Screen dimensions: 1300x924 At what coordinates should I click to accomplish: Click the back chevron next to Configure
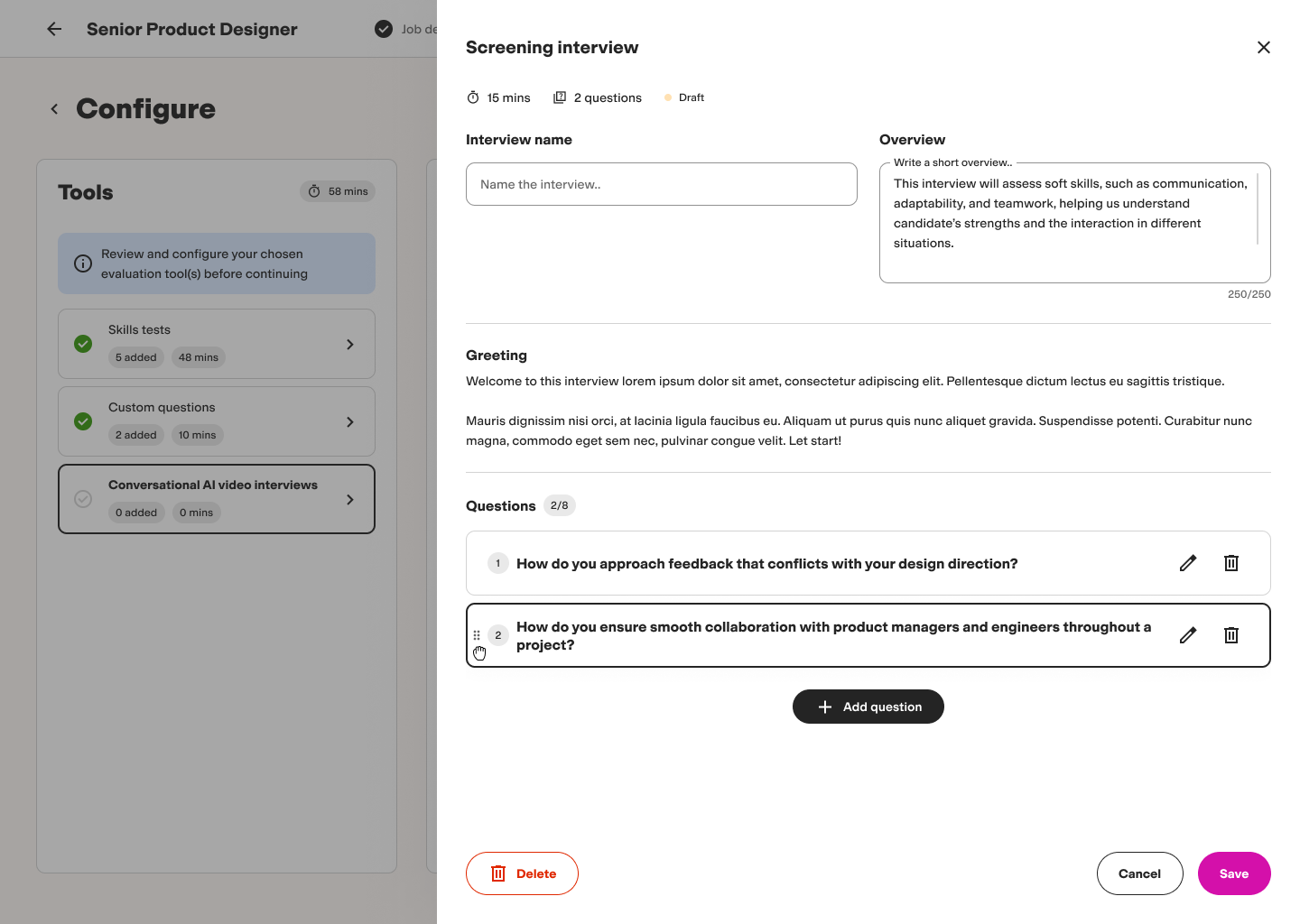point(54,109)
